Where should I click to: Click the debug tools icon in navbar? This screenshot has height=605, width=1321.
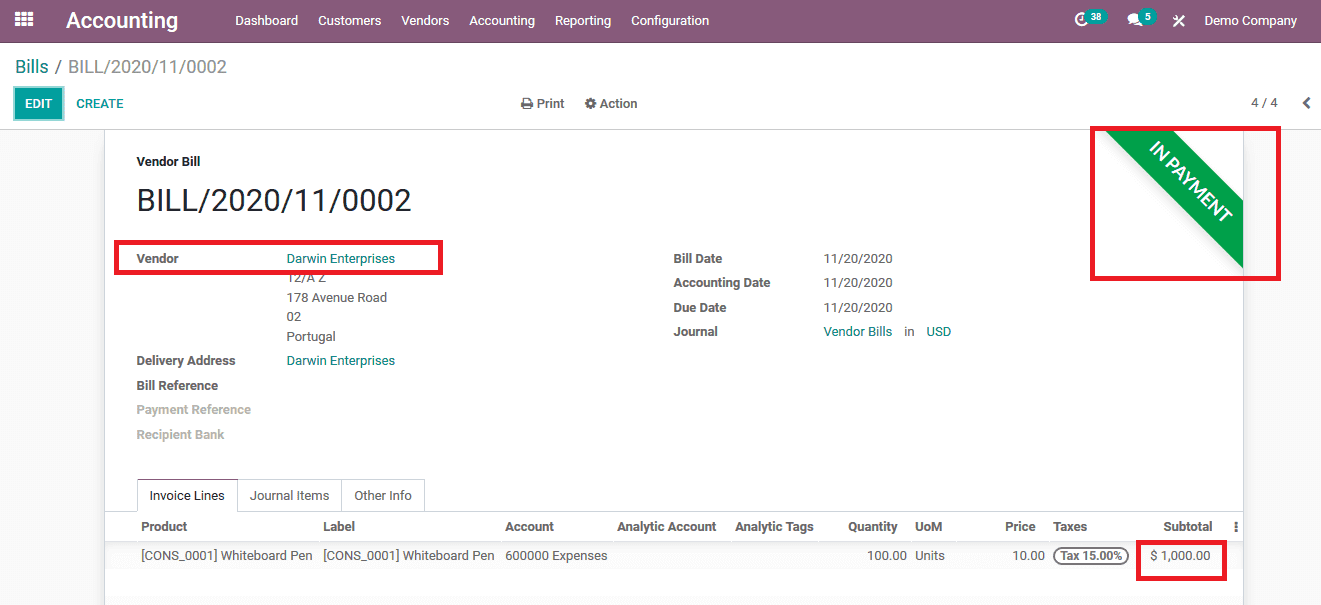tap(1179, 21)
